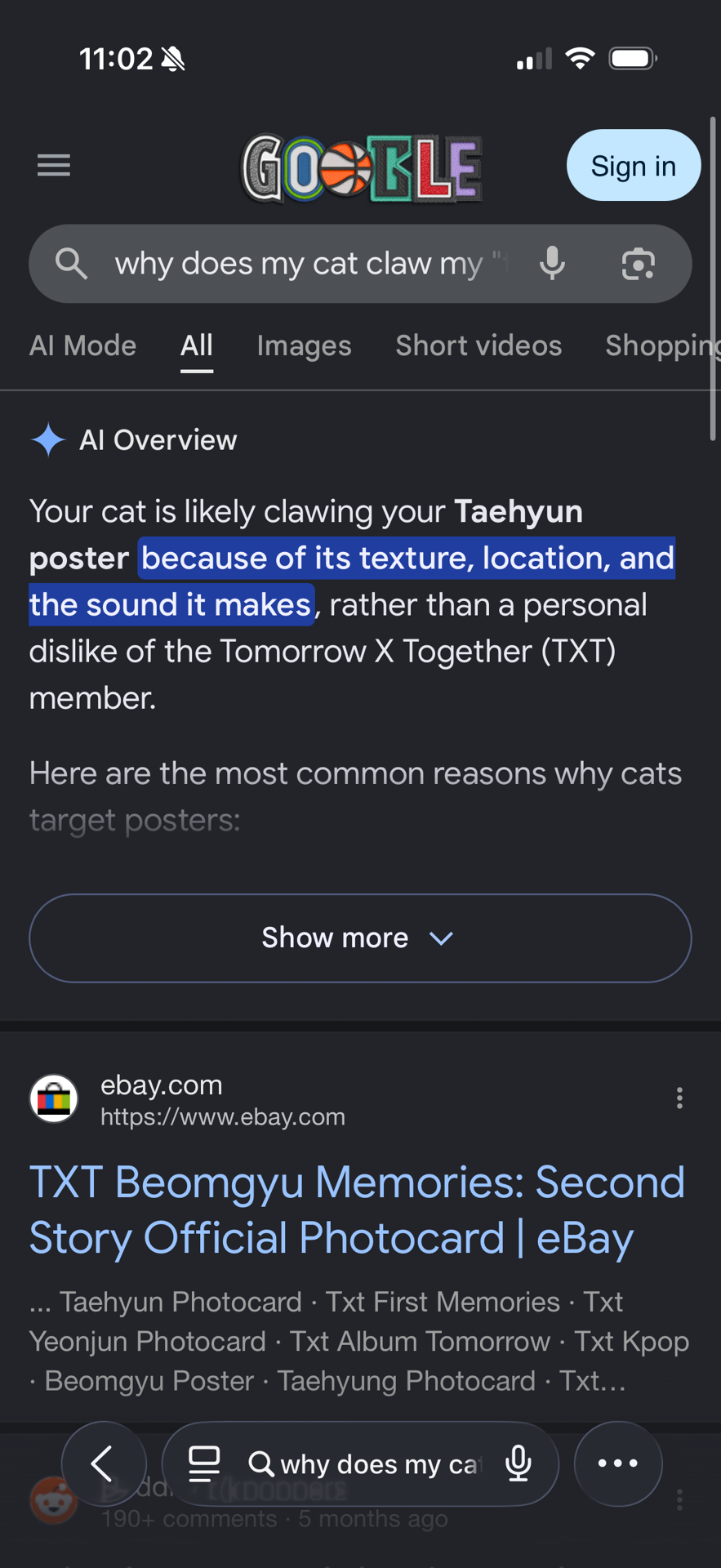The width and height of the screenshot is (721, 1568).
Task: Tap the search query text field
Action: pos(310,264)
